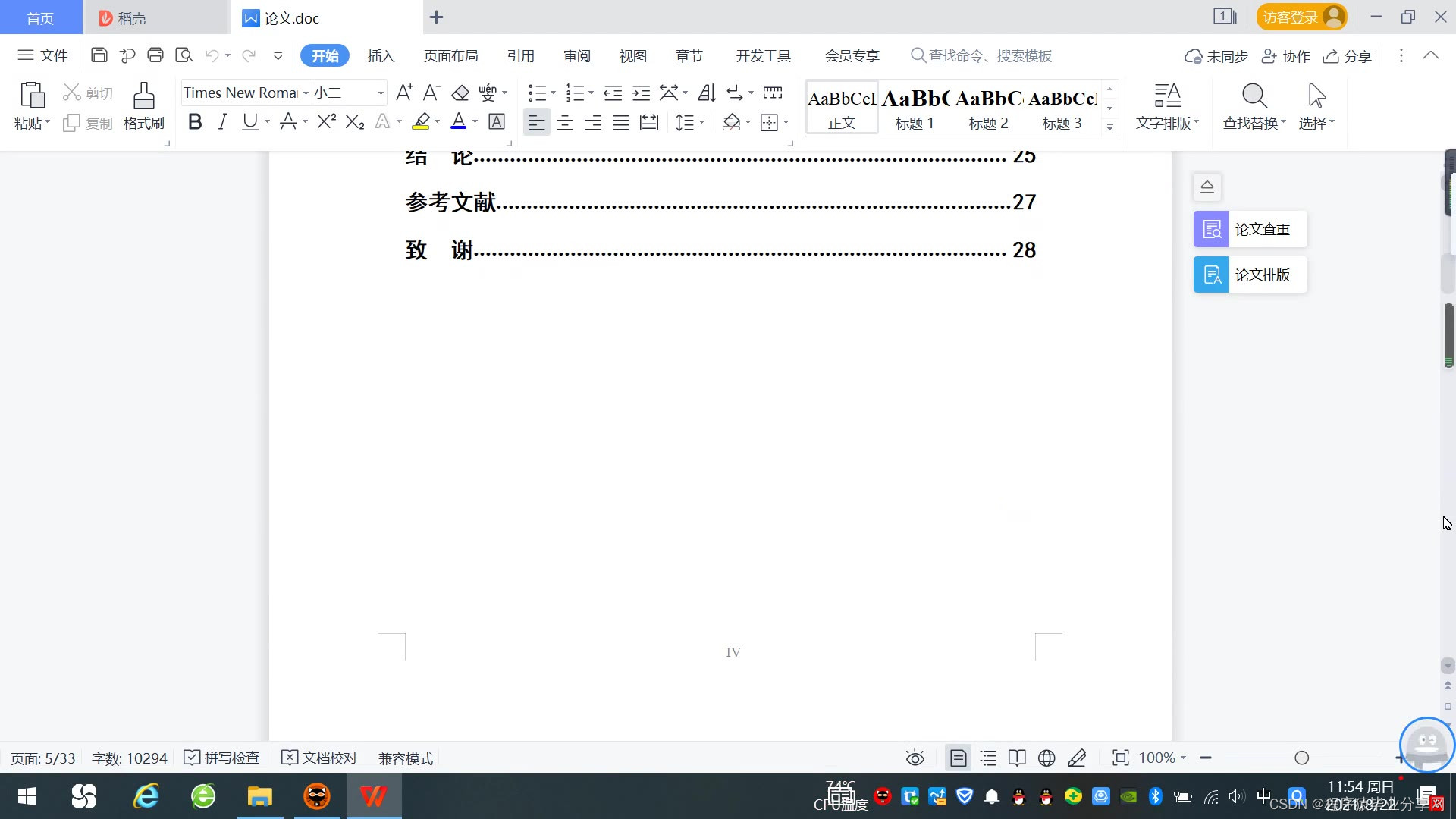Open the 论文查重 plagiarism check
The width and height of the screenshot is (1456, 819).
pyautogui.click(x=1250, y=229)
